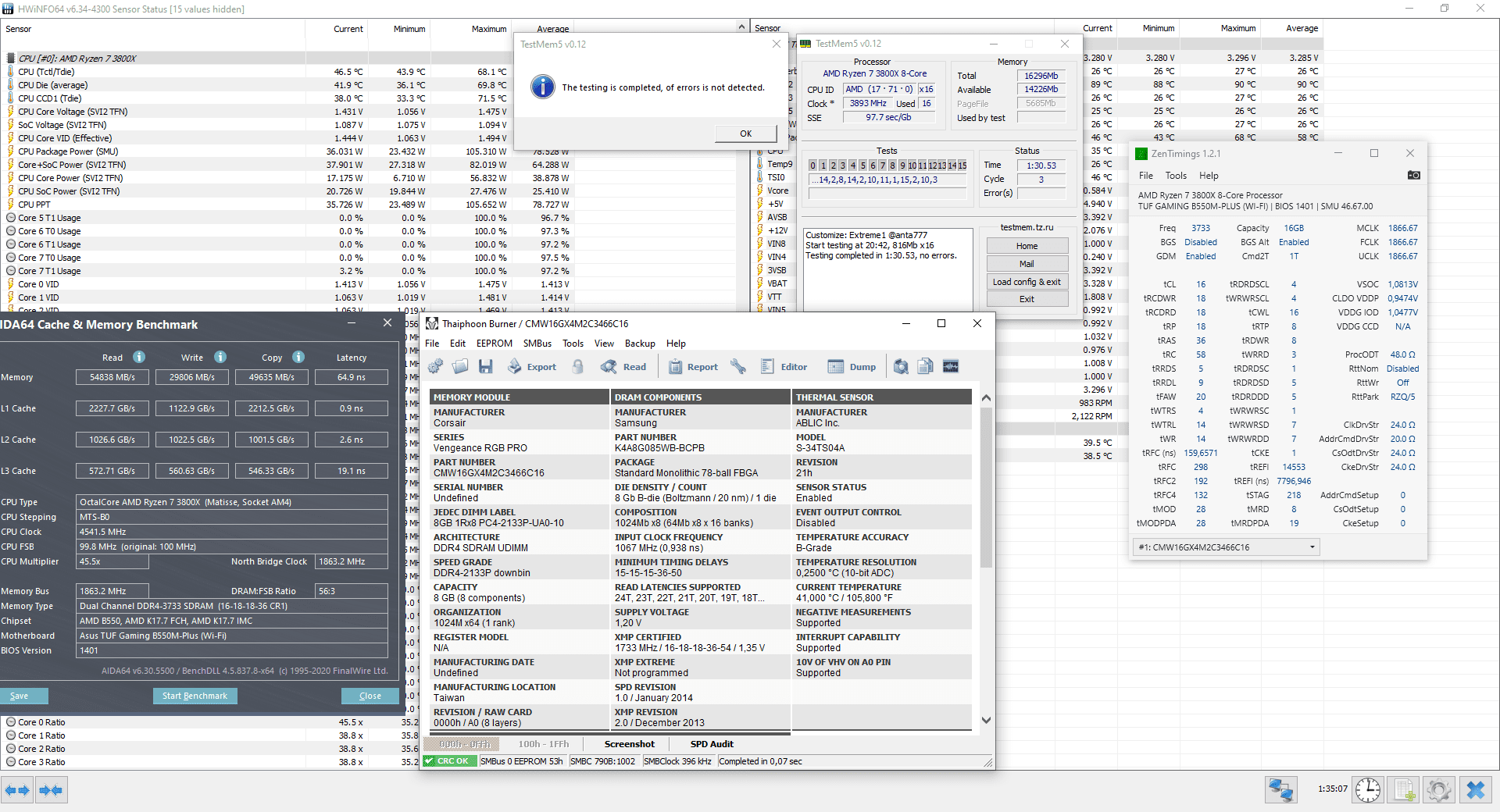The height and width of the screenshot is (812, 1500).
Task: Click the Read info icon in AIDA64 benchmark
Action: tap(139, 357)
